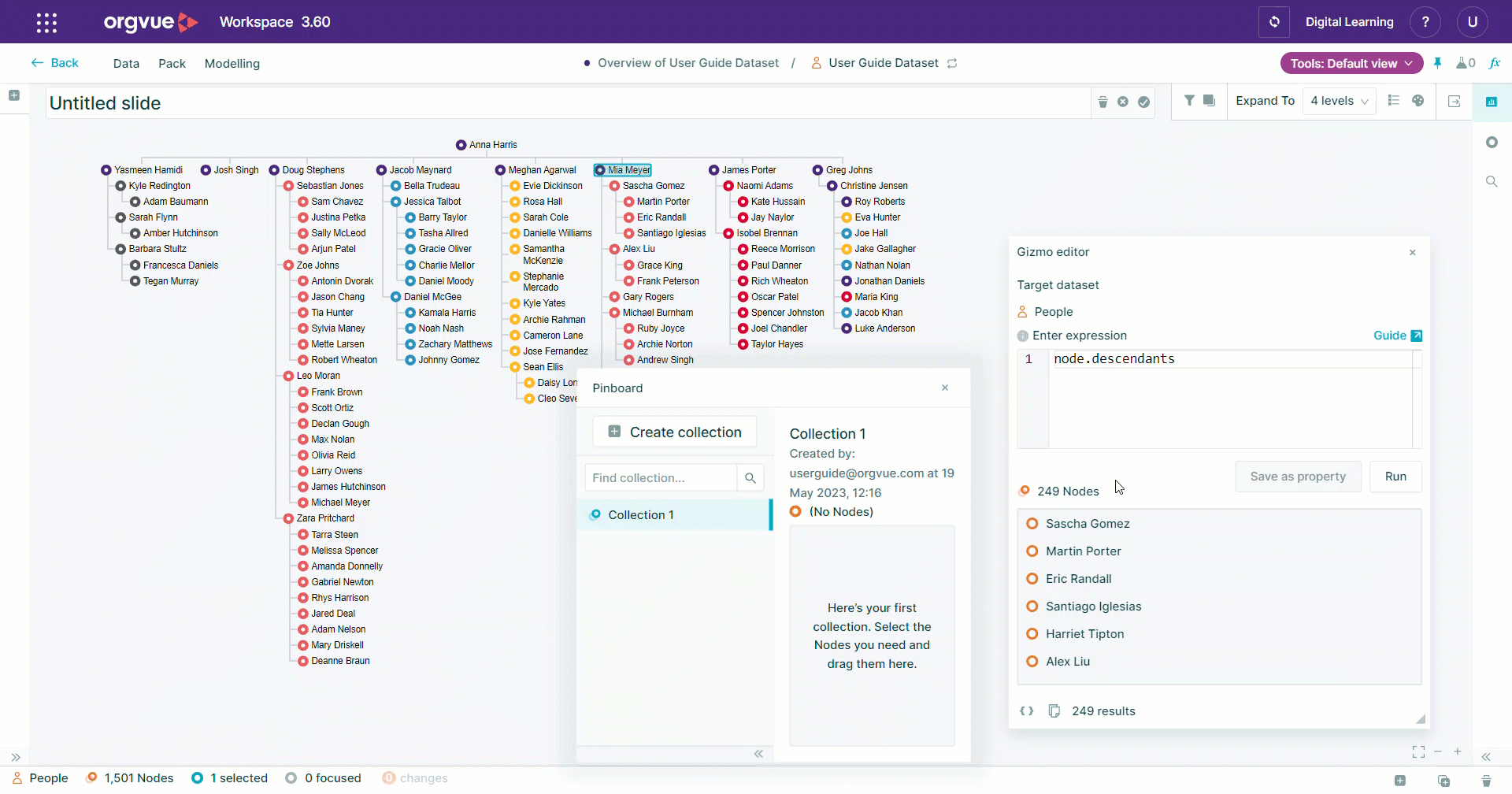Viewport: 1512px width, 794px height.
Task: Open the fx expressions editor icon
Action: (x=1494, y=63)
